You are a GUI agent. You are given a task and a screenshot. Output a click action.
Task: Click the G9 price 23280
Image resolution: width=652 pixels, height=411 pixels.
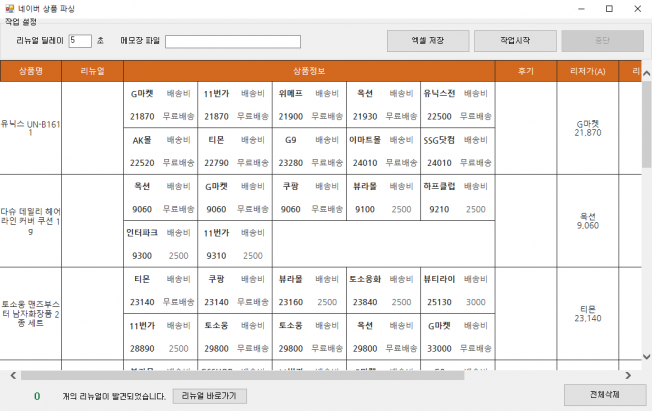pos(291,163)
